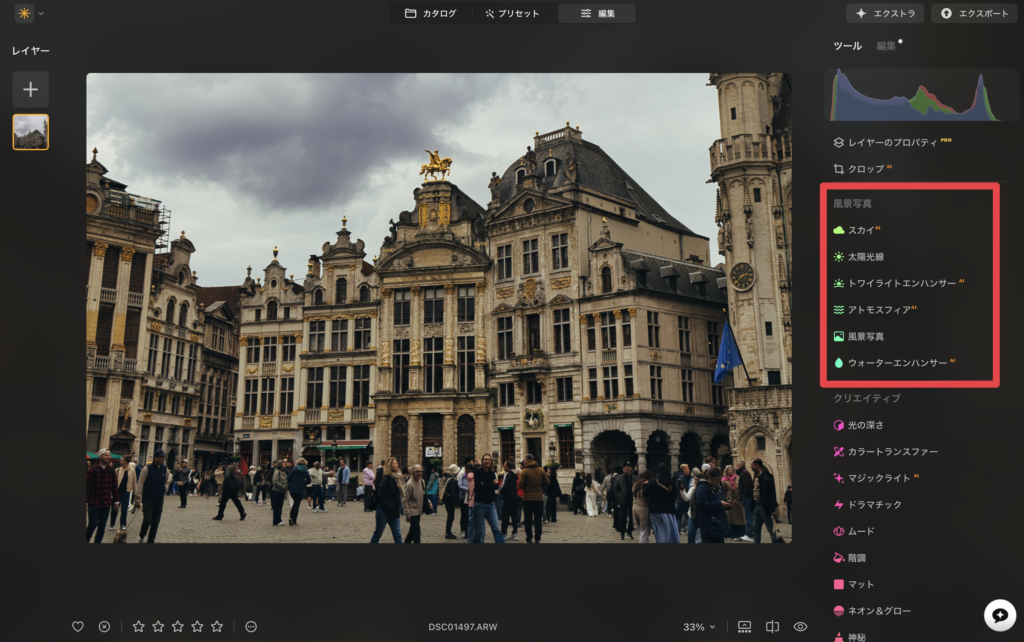Viewport: 1024px width, 642px height.
Task: Collapse the クリエイティブ section header
Action: (x=867, y=398)
